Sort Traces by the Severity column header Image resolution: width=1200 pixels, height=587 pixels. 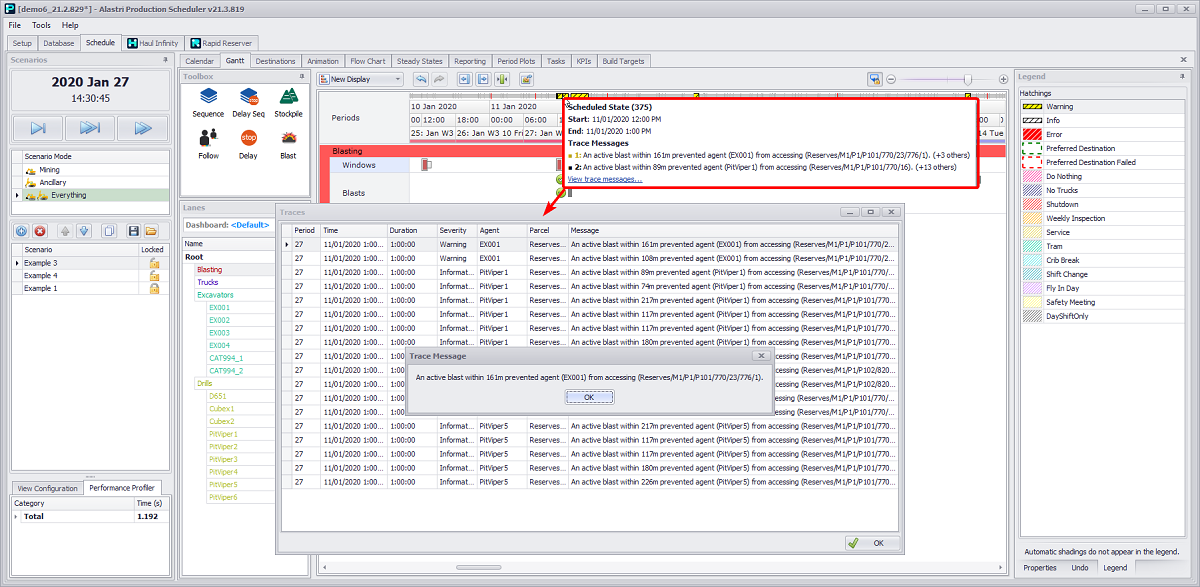(456, 230)
